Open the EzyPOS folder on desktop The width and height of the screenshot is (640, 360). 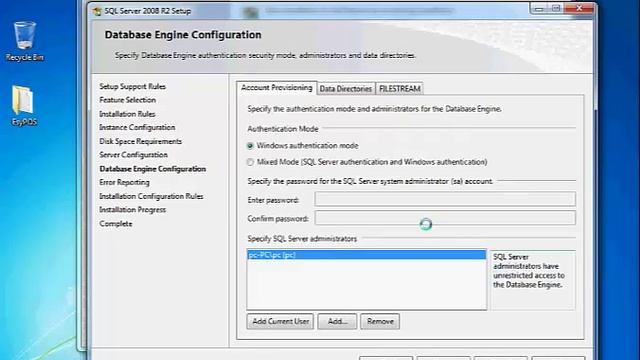point(24,105)
